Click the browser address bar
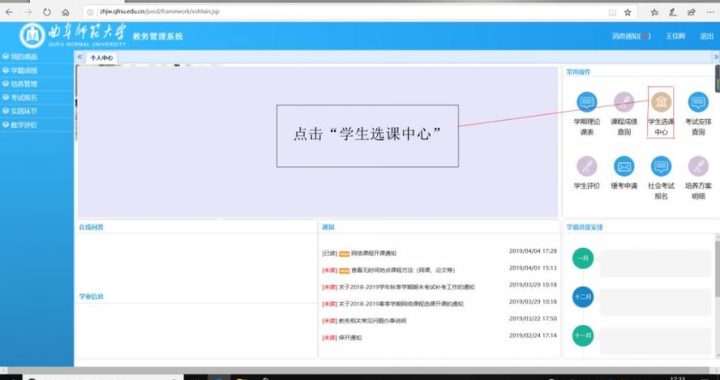Viewport: 720px width, 380px height. point(344,12)
